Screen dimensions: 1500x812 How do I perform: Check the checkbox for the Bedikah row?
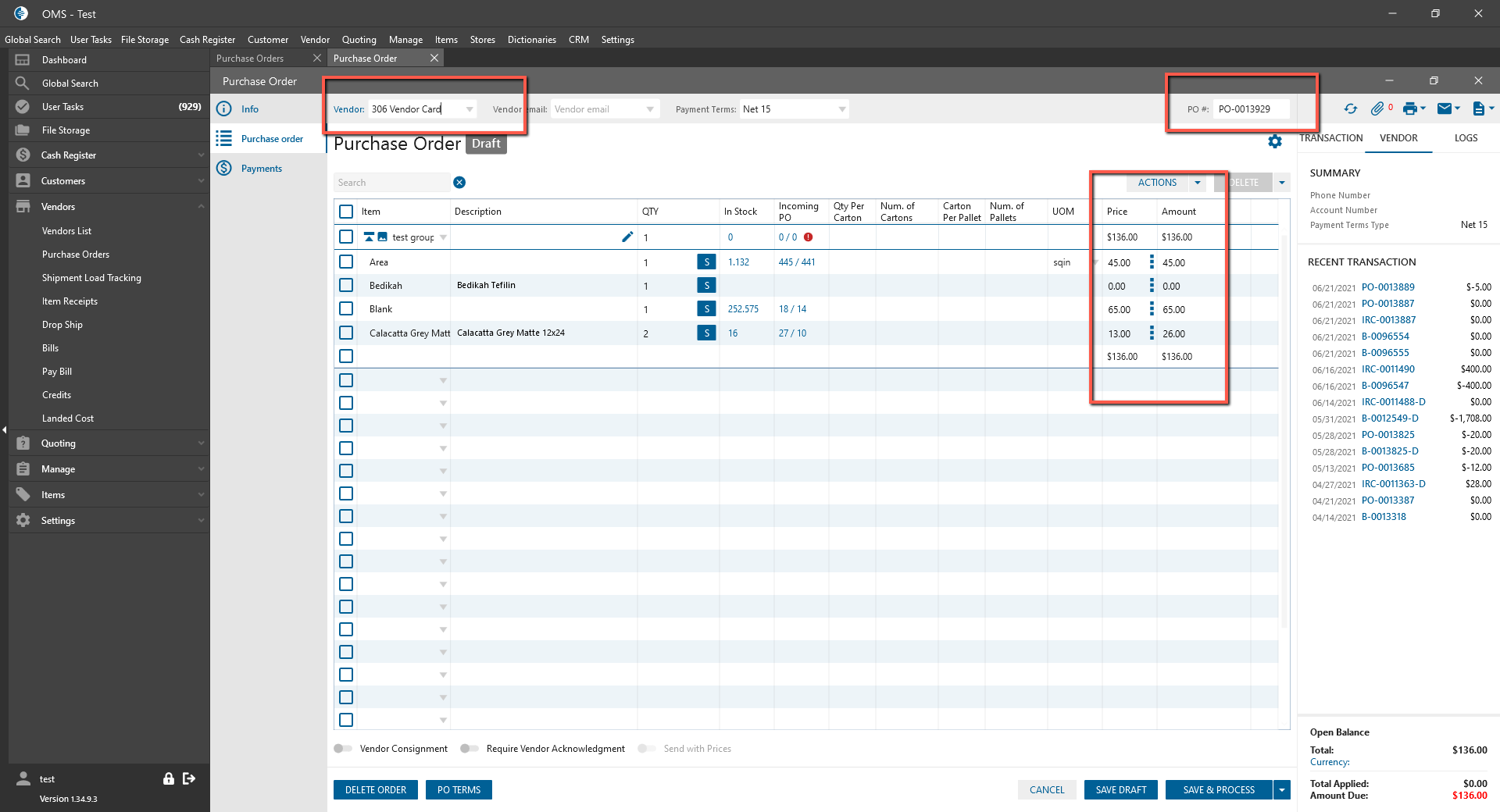coord(346,286)
